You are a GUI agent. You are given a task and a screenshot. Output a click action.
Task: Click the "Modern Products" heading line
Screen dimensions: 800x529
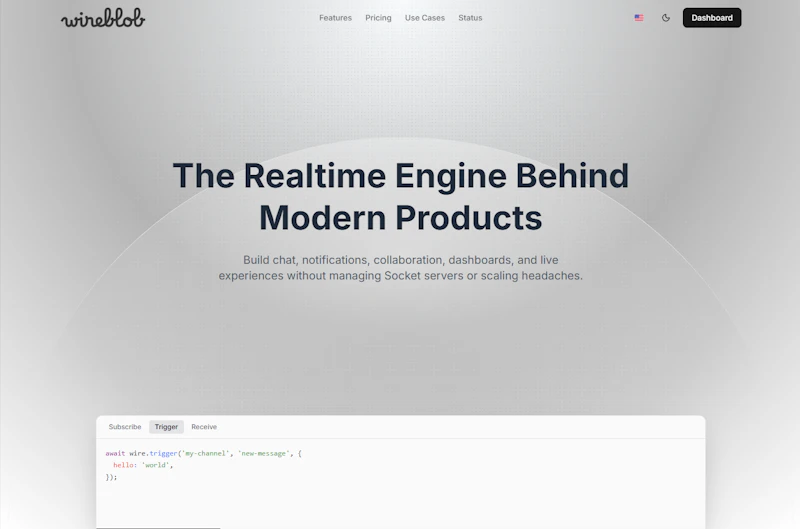(x=401, y=218)
